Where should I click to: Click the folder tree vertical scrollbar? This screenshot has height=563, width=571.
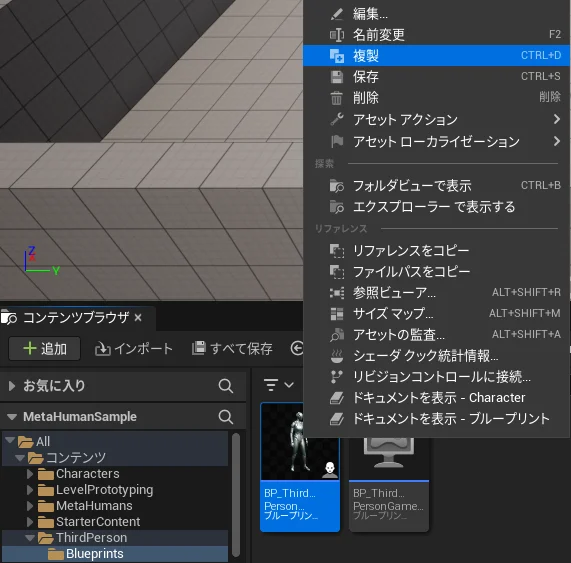(236, 495)
